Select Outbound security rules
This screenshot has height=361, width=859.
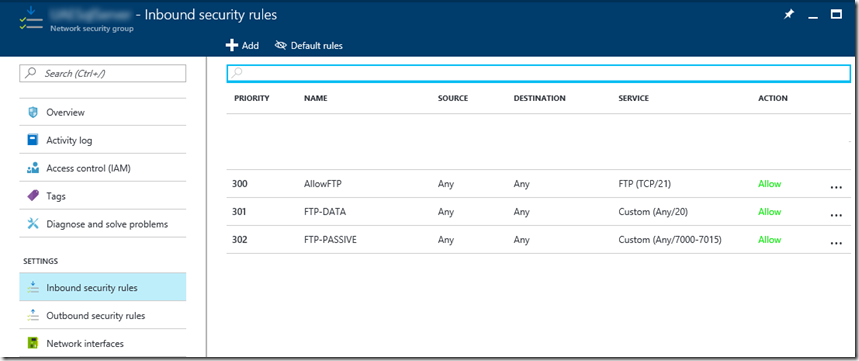102,316
